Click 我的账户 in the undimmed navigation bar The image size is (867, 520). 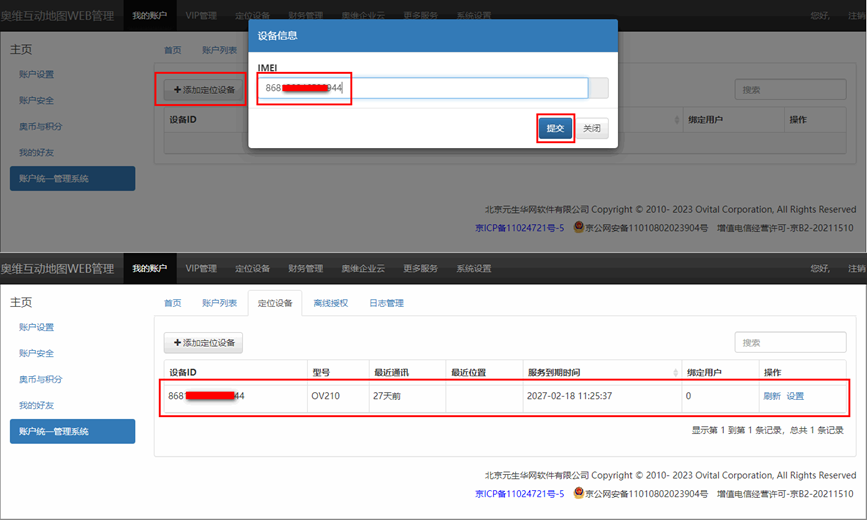(149, 268)
